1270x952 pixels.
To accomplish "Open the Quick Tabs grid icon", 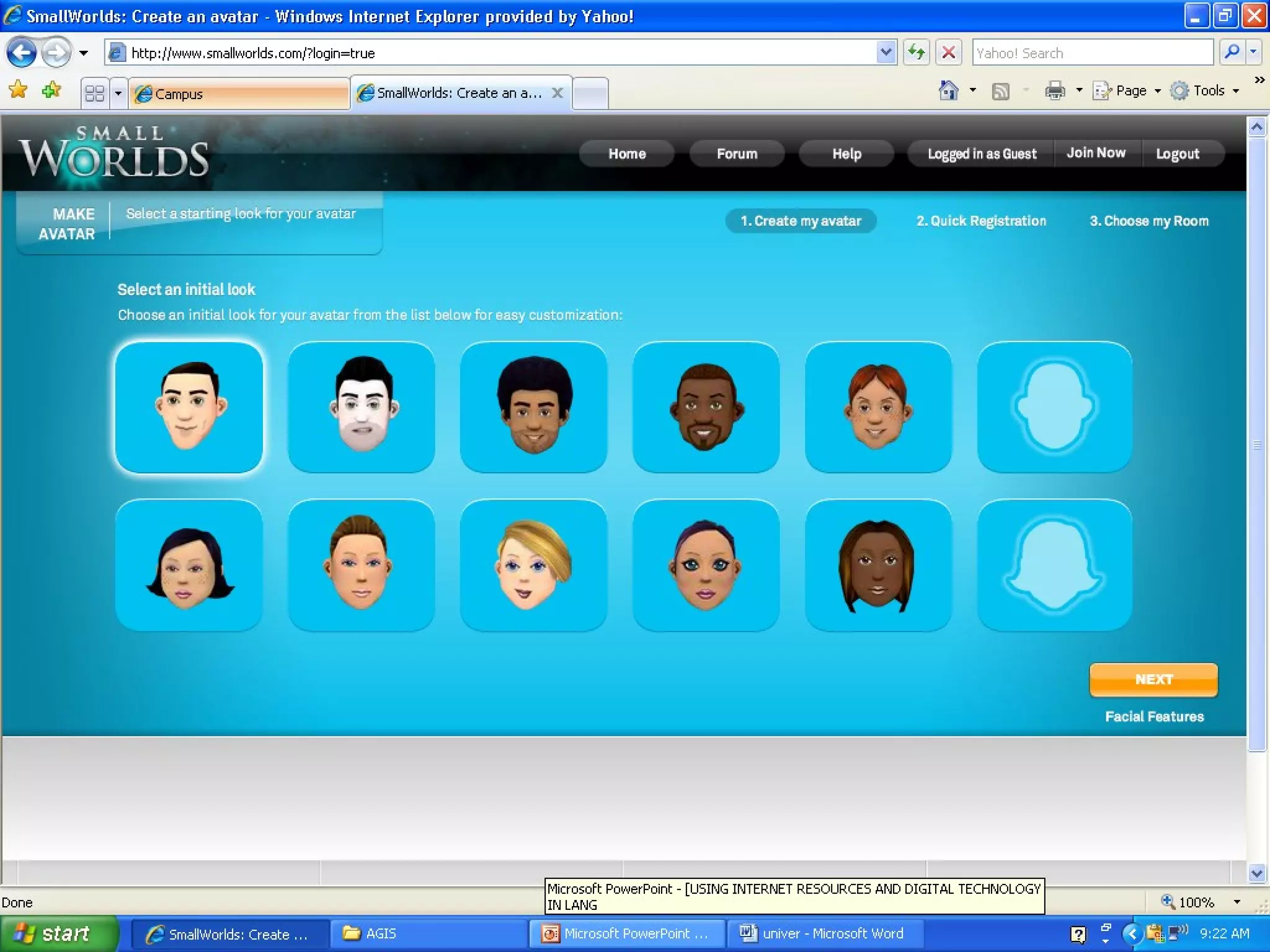I will tap(95, 94).
